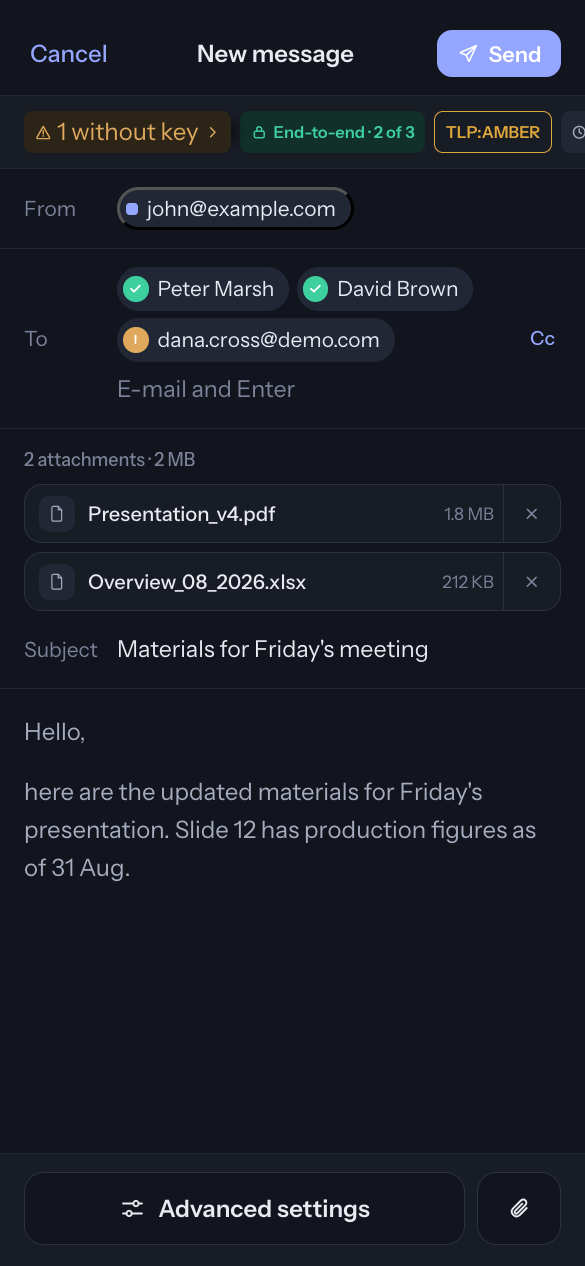The height and width of the screenshot is (1266, 585).
Task: Open the From sender john@example.com selector
Action: click(235, 209)
